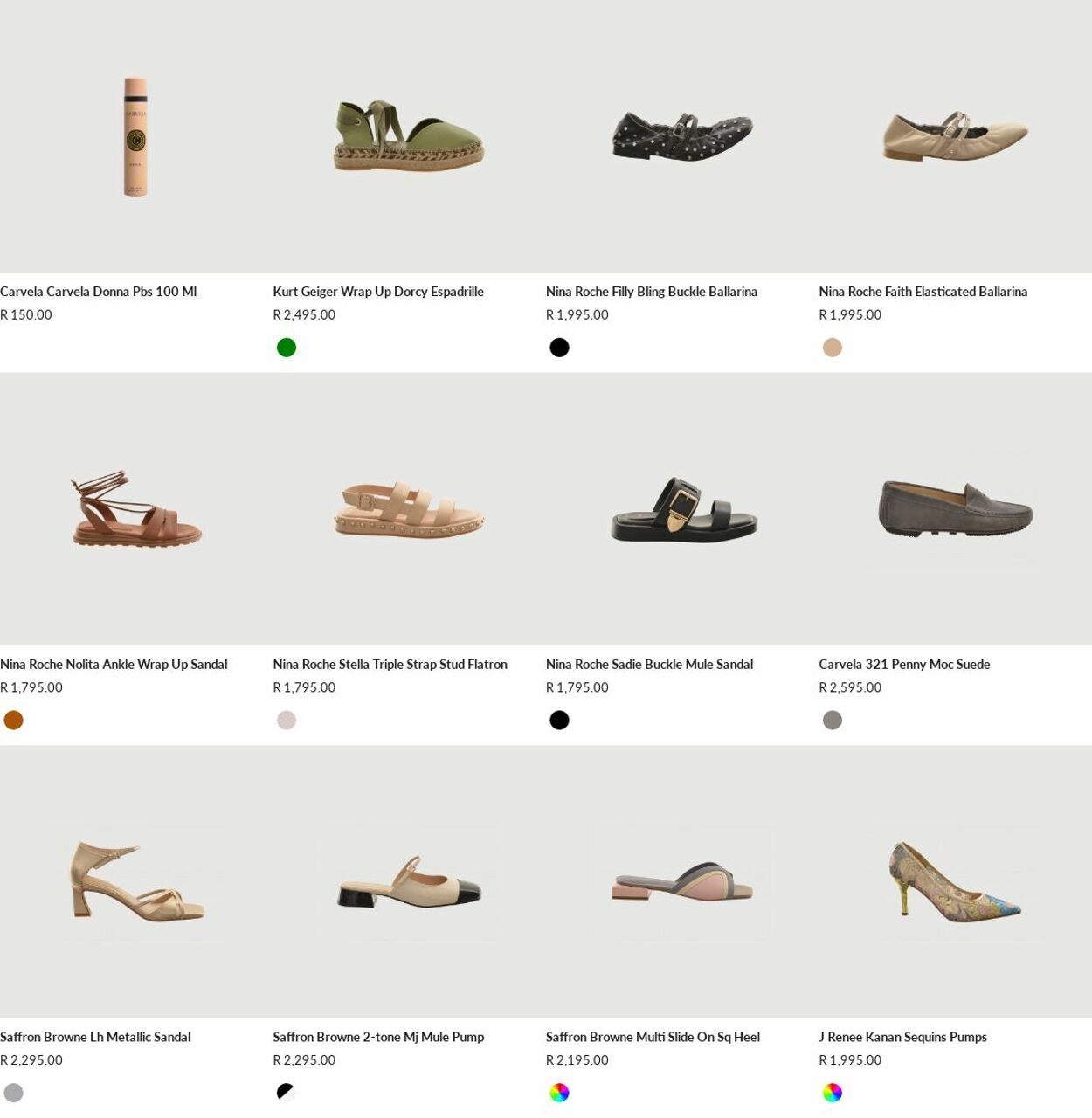
Task: View Nolita Ankle Wrap Up Sandal image
Action: 136,509
